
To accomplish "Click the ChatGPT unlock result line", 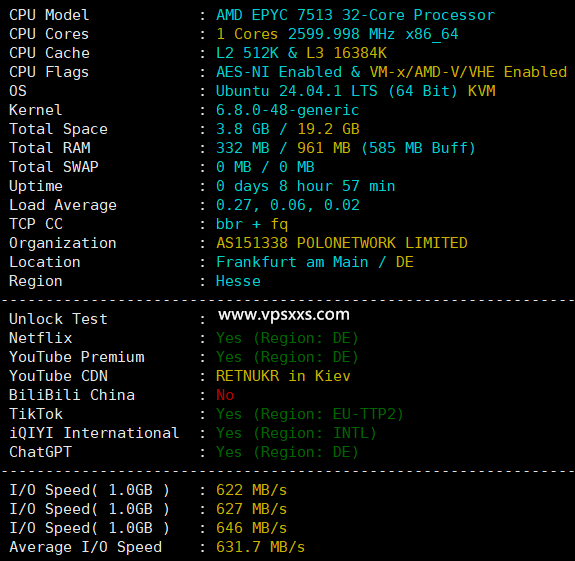I will [287, 452].
